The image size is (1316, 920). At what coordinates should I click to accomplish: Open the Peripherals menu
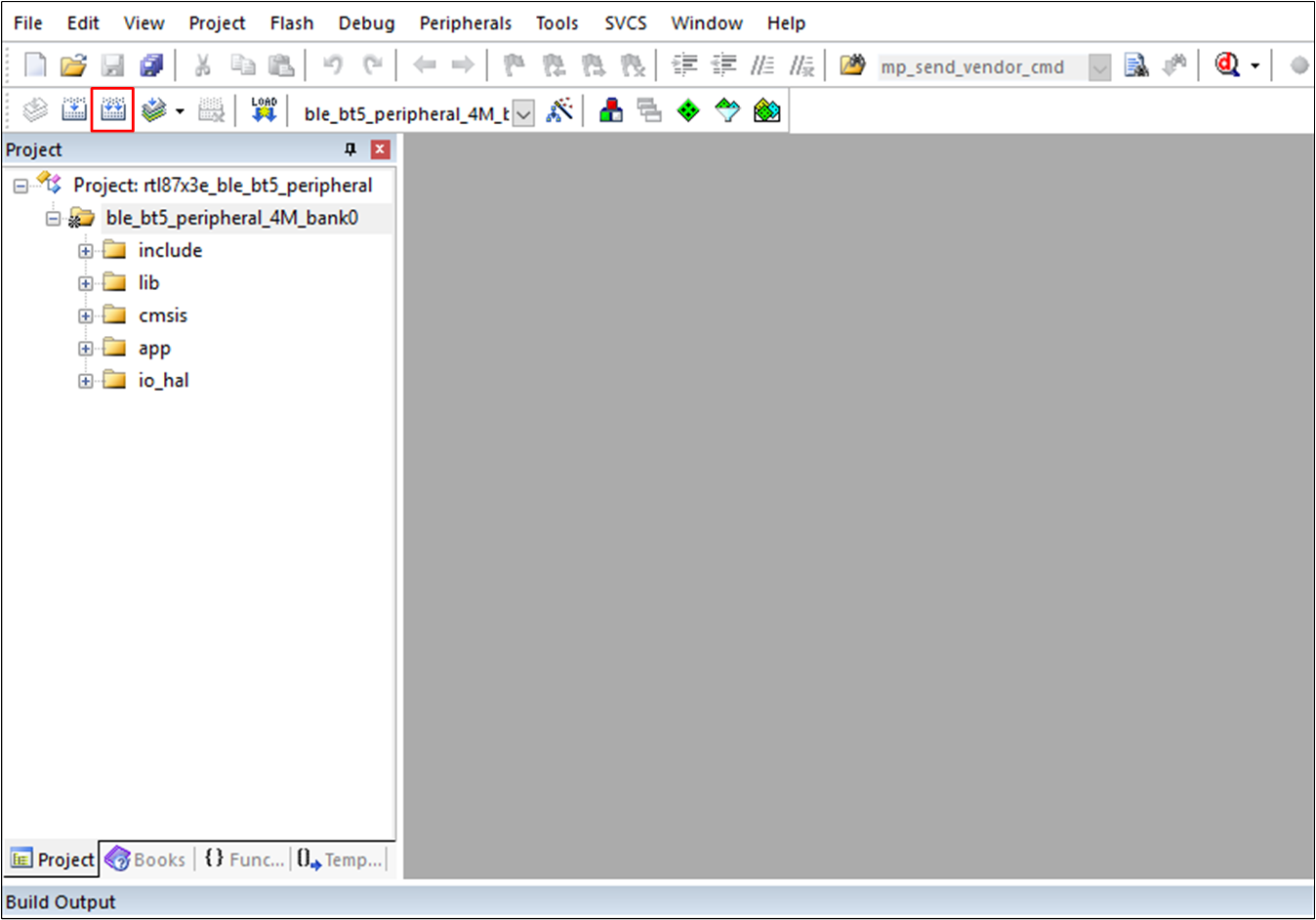point(465,22)
